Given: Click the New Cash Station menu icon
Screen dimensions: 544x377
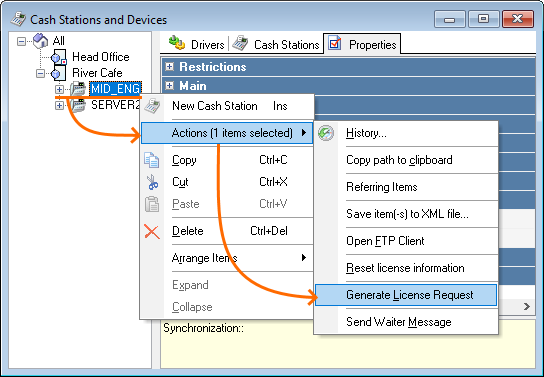Looking at the screenshot, I should click(x=152, y=106).
